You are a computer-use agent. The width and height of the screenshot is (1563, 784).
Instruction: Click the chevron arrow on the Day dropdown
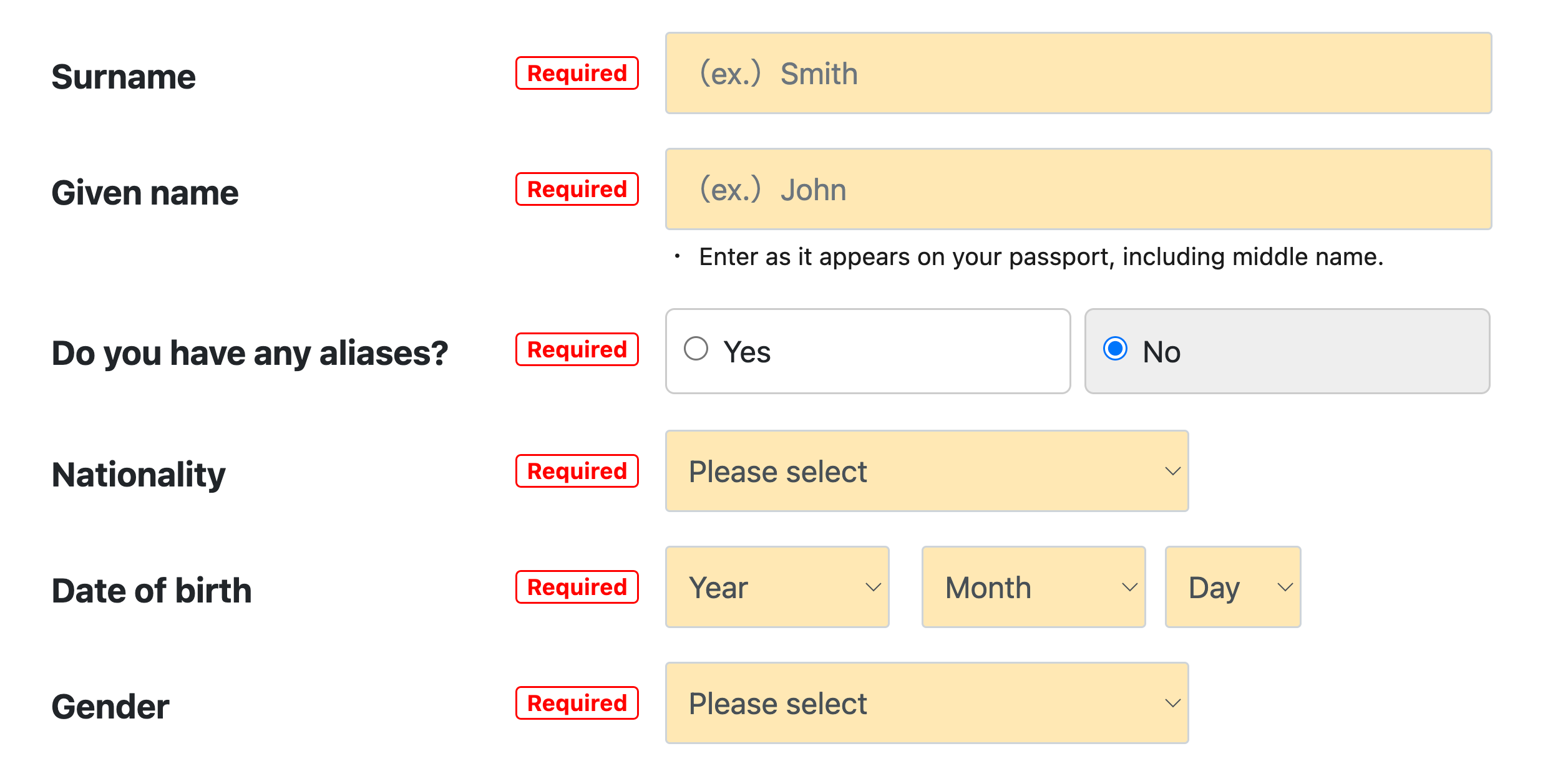1285,587
